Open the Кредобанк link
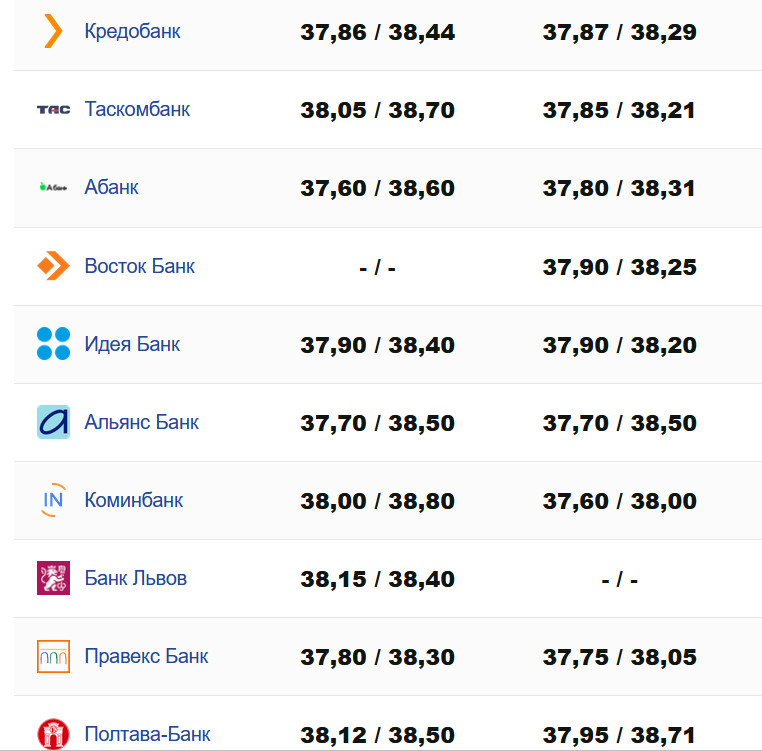The image size is (762, 751). (x=132, y=31)
